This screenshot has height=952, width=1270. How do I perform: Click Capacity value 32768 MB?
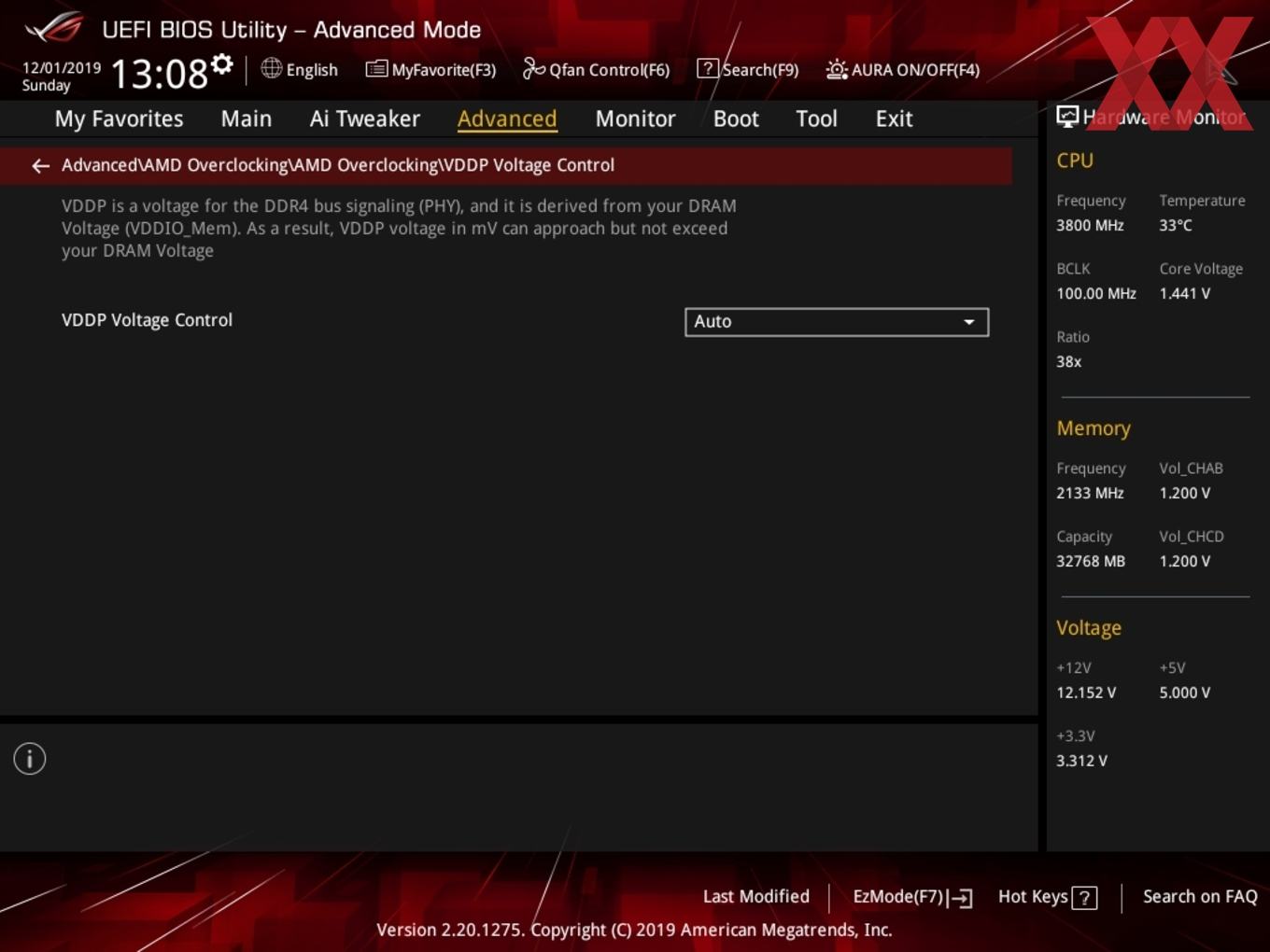pos(1091,561)
